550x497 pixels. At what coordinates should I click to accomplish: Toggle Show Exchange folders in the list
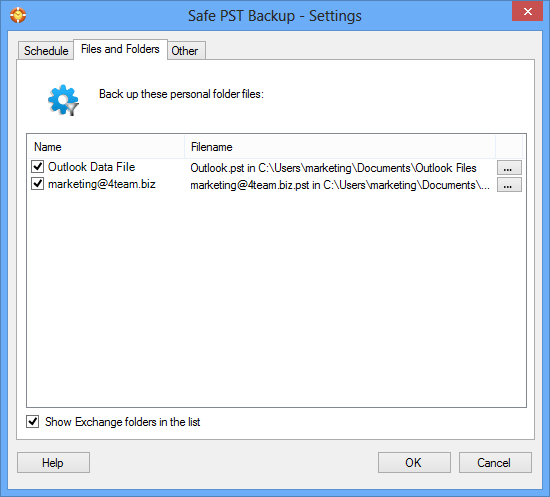pos(33,422)
